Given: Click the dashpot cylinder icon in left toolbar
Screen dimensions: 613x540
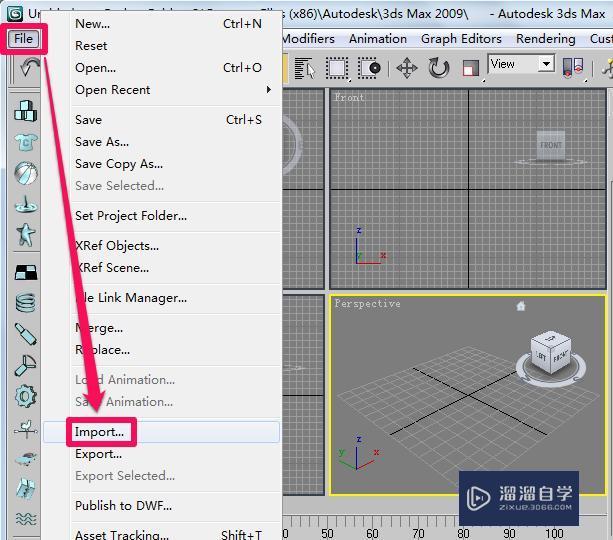Looking at the screenshot, I should click(26, 334).
